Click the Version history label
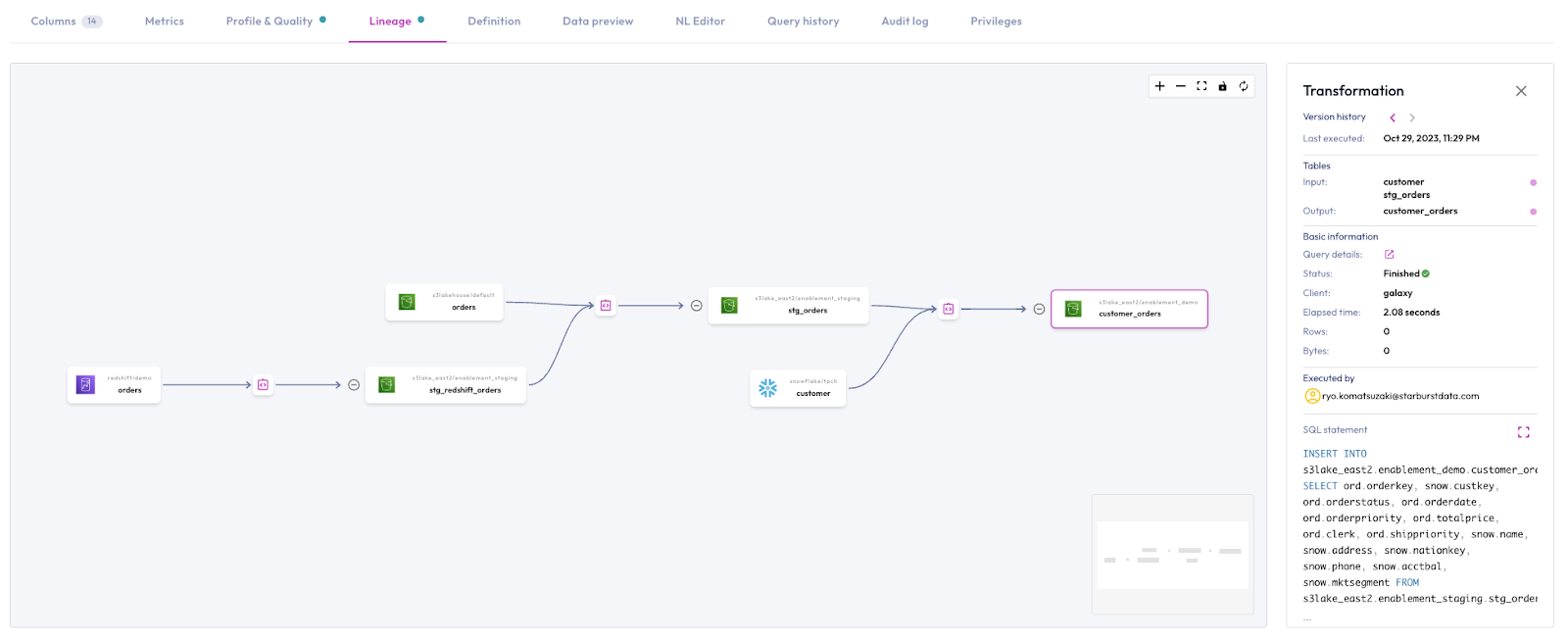 1334,118
